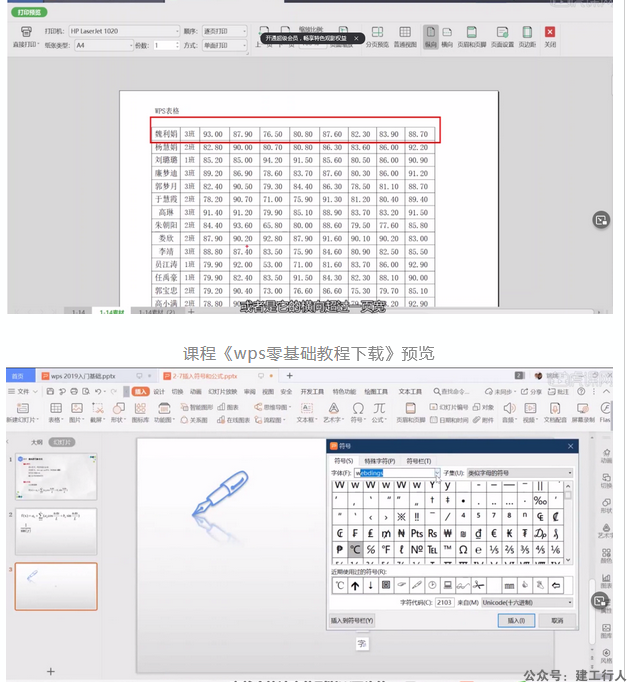Open the 设计 design ribbon tab
Screen dimensions: 627x682
tap(159, 391)
